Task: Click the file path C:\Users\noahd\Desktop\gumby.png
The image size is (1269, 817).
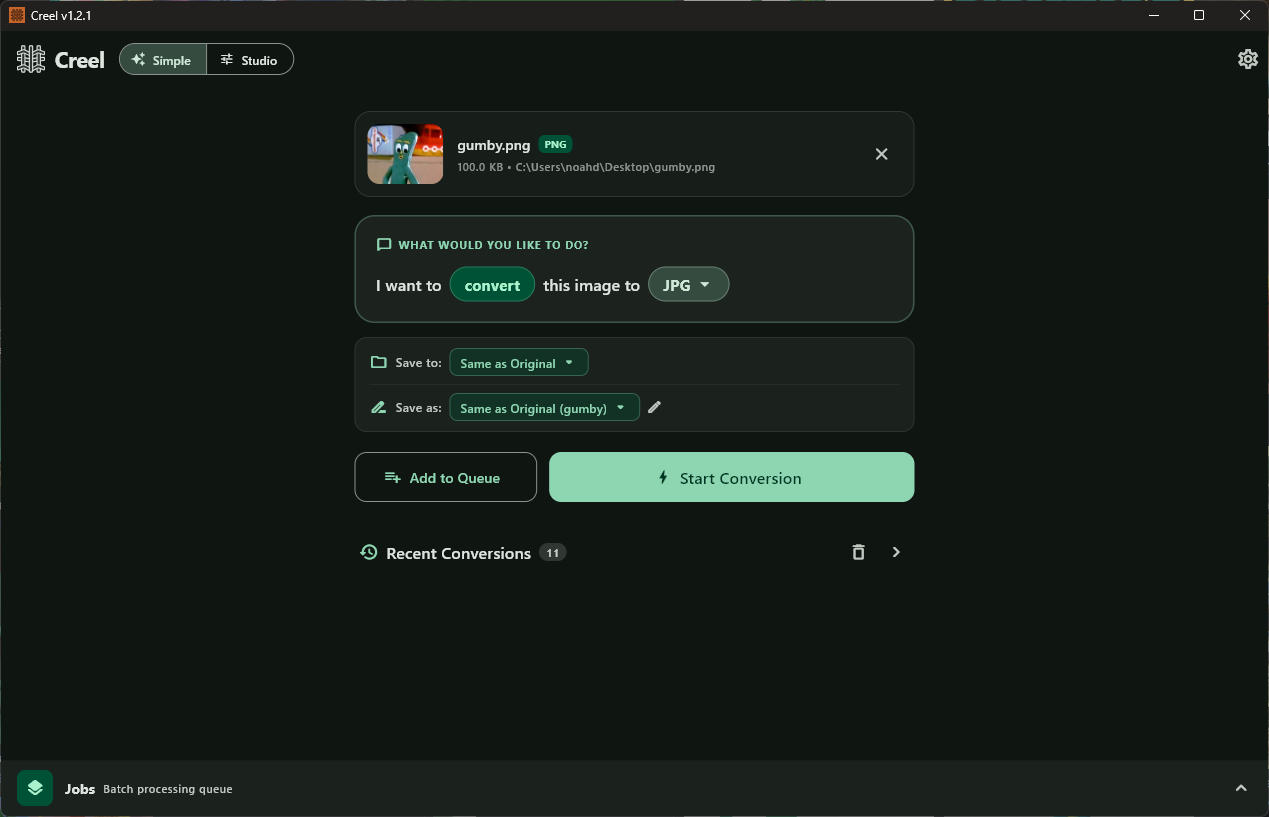Action: pyautogui.click(x=615, y=167)
